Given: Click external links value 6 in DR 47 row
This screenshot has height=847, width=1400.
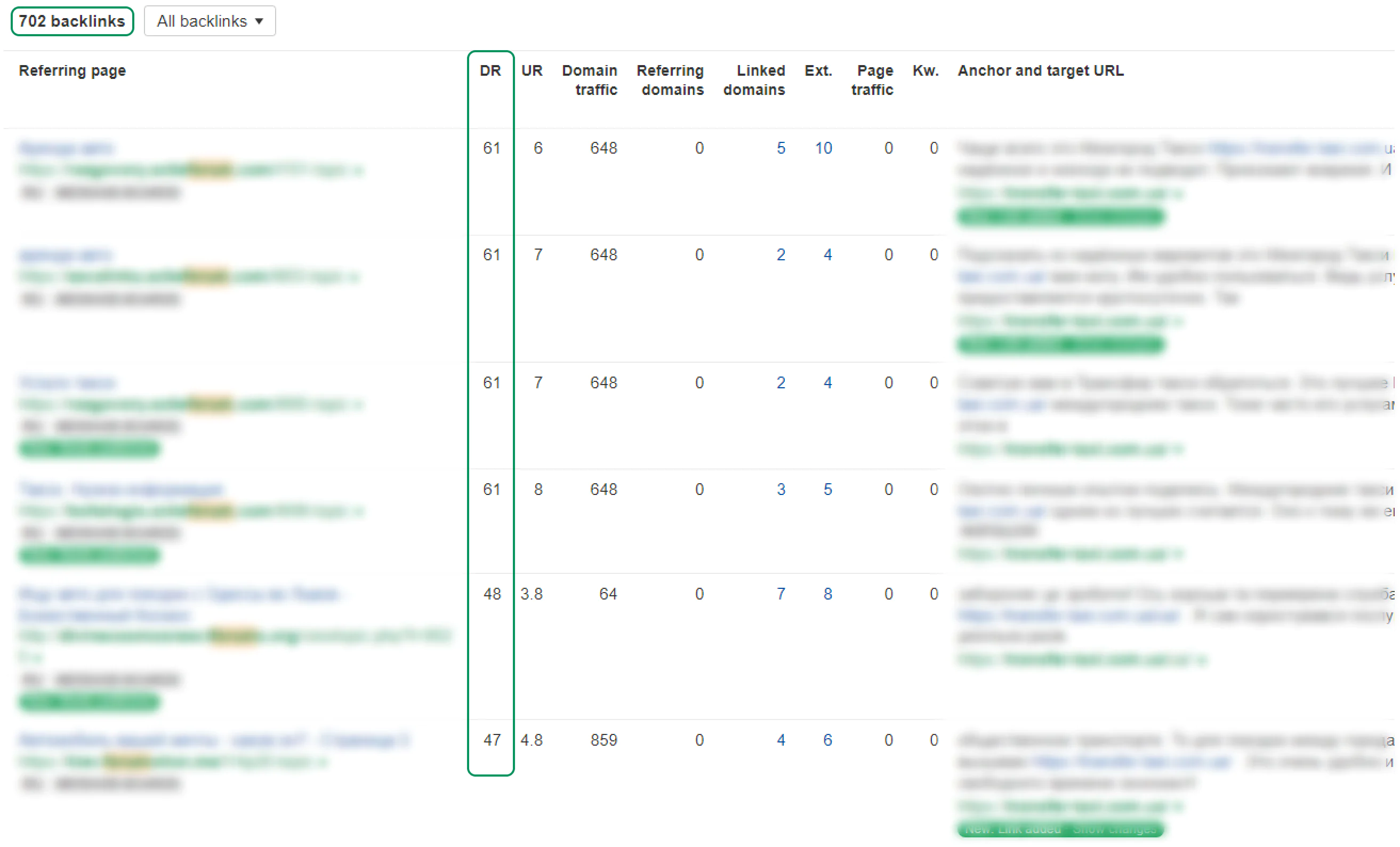Looking at the screenshot, I should point(827,740).
